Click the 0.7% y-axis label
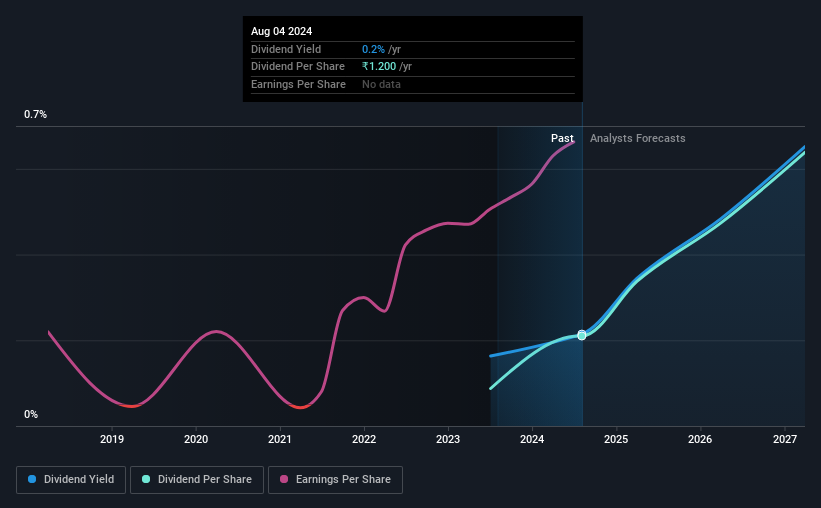821x508 pixels. point(36,114)
